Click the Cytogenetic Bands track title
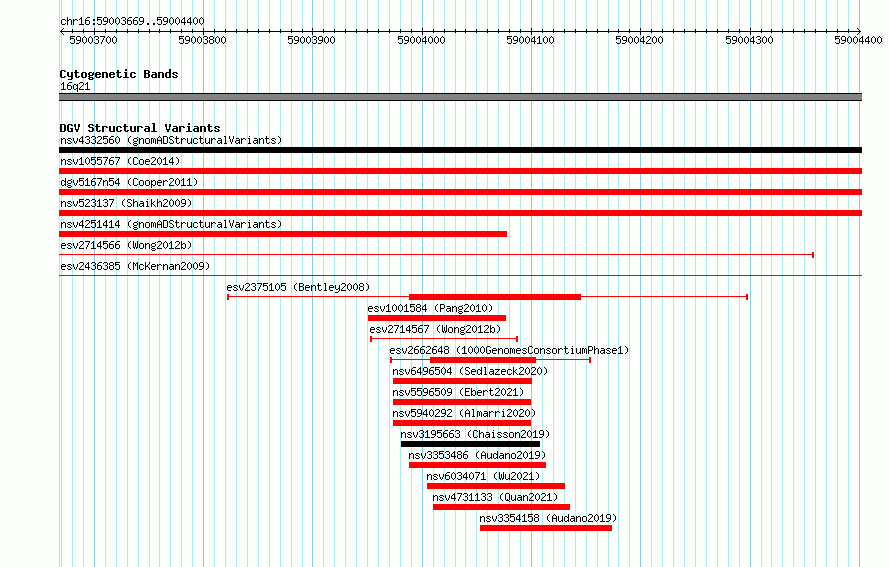 119,74
